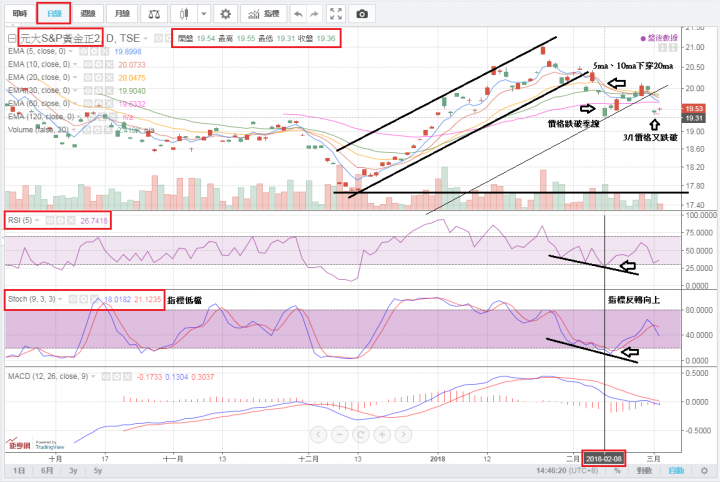Hide EMA (20, close, 0) with eye icon
Image resolution: width=720 pixels, height=482 pixels.
[88, 78]
